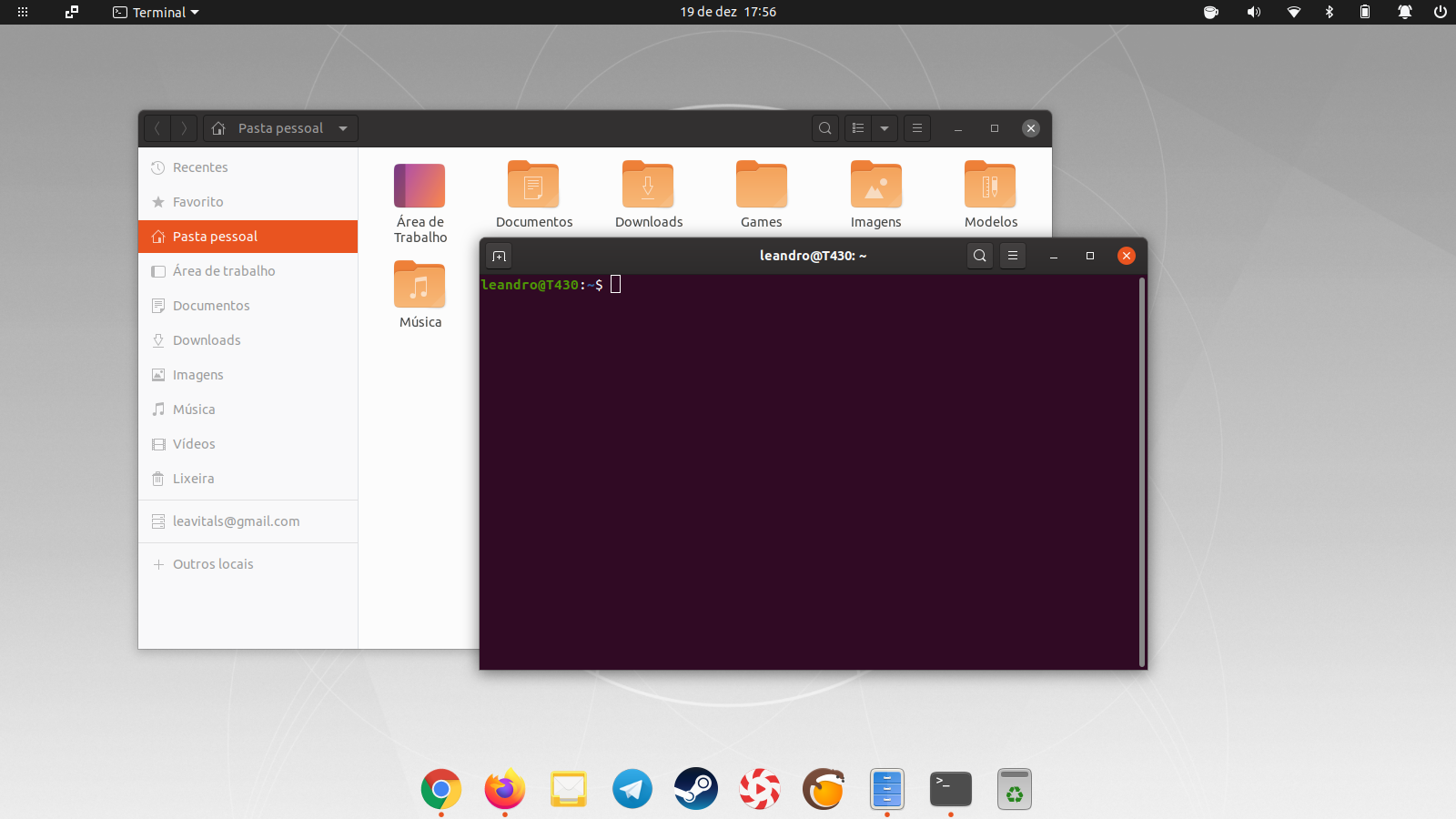Open the Terminal app menu in top bar
Screen dimensions: 1456x819
(156, 12)
